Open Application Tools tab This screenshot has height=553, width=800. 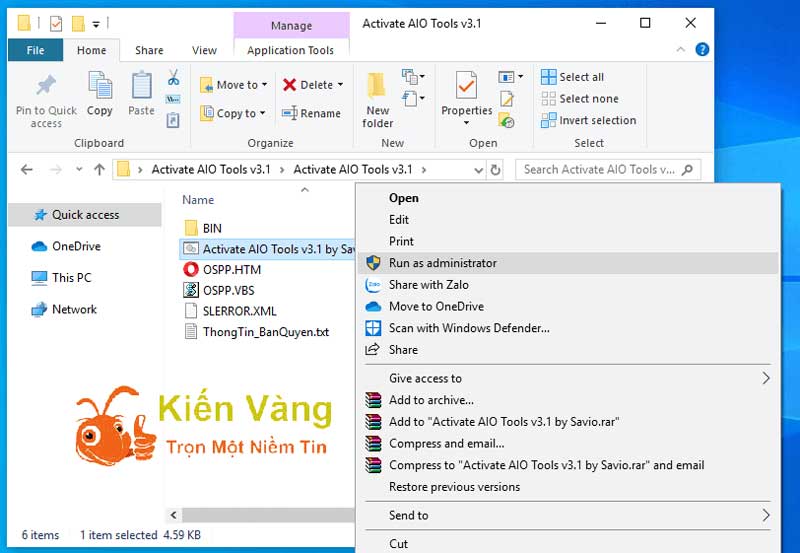click(x=290, y=50)
